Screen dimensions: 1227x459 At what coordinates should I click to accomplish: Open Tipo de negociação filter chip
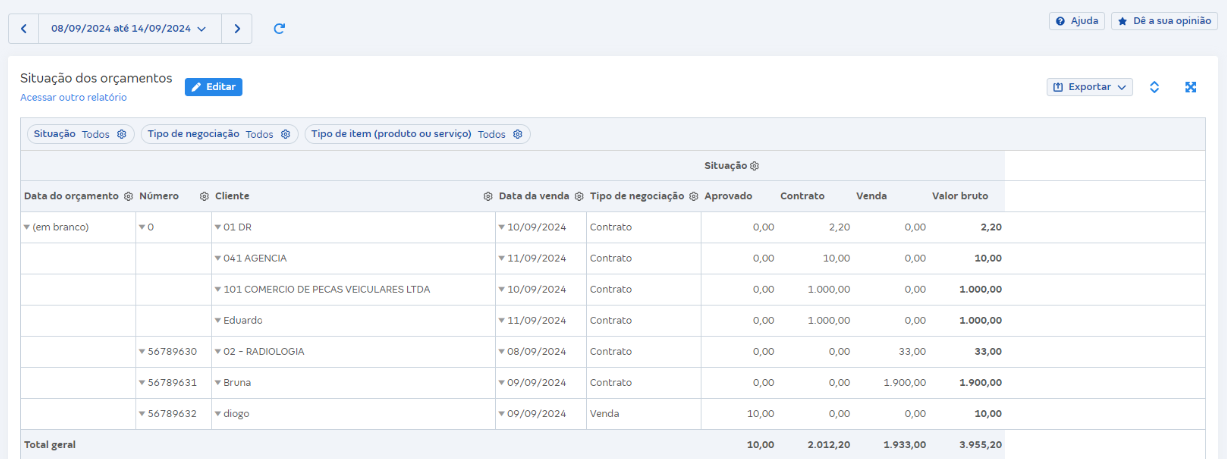click(218, 134)
